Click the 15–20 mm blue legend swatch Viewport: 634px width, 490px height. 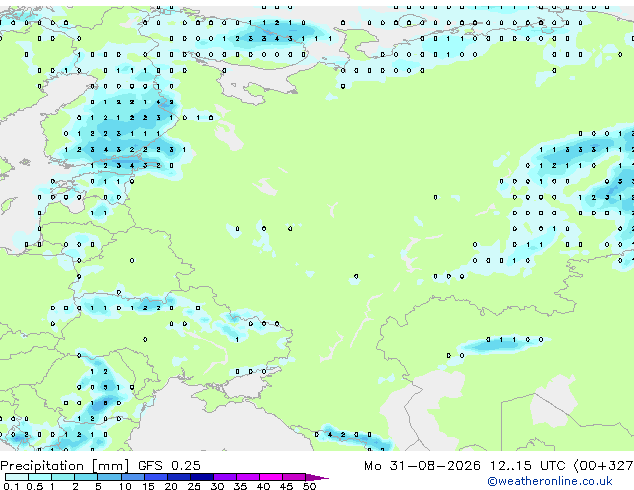pos(156,477)
